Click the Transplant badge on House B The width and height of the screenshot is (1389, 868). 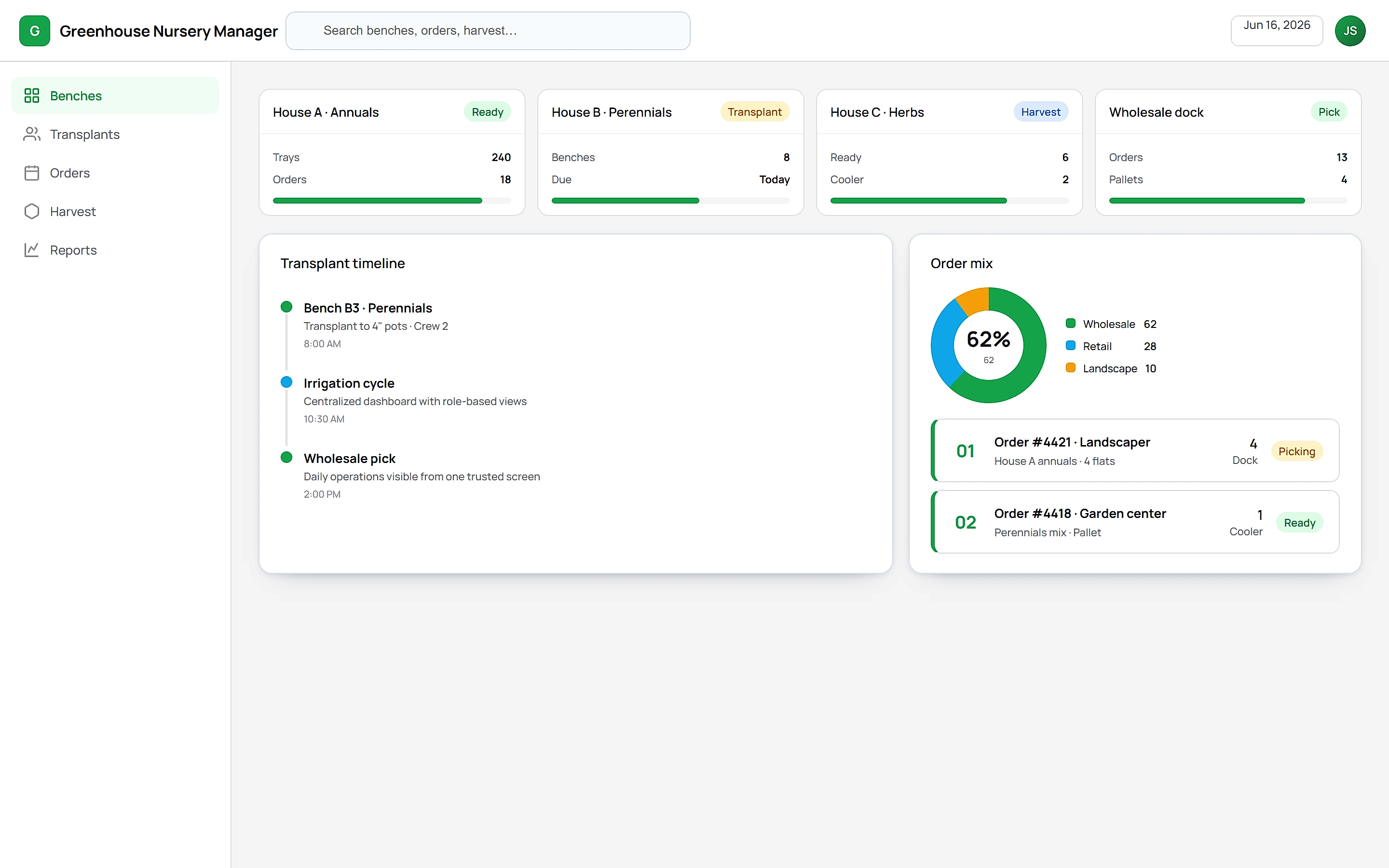[755, 112]
